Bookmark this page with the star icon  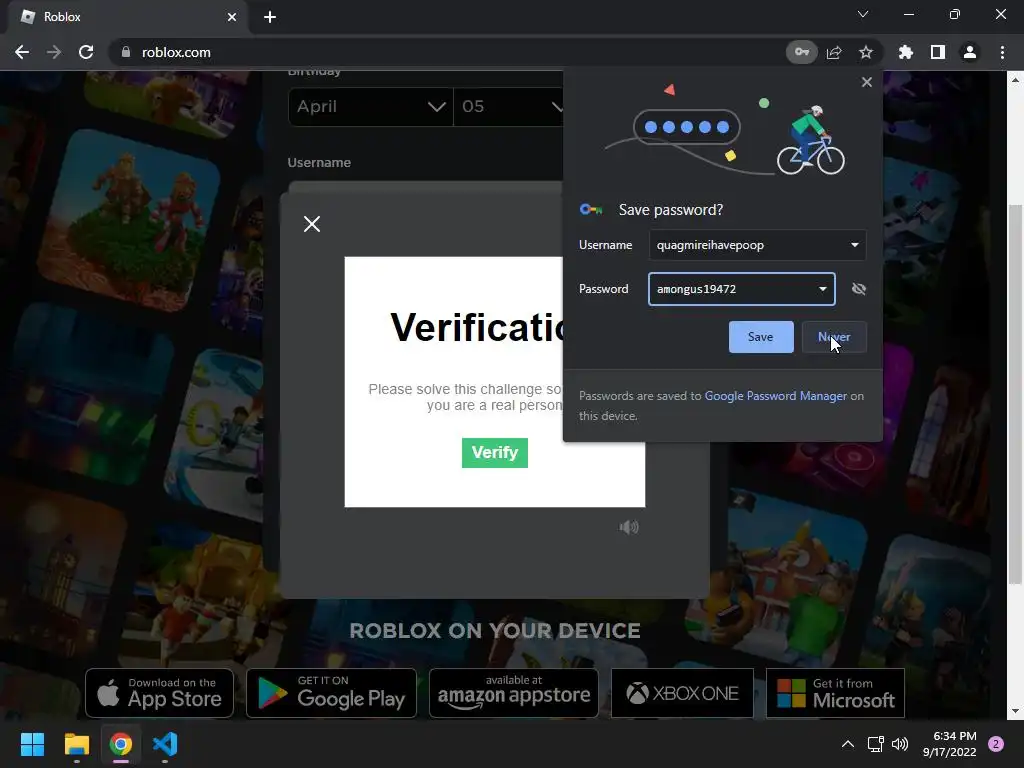(866, 52)
